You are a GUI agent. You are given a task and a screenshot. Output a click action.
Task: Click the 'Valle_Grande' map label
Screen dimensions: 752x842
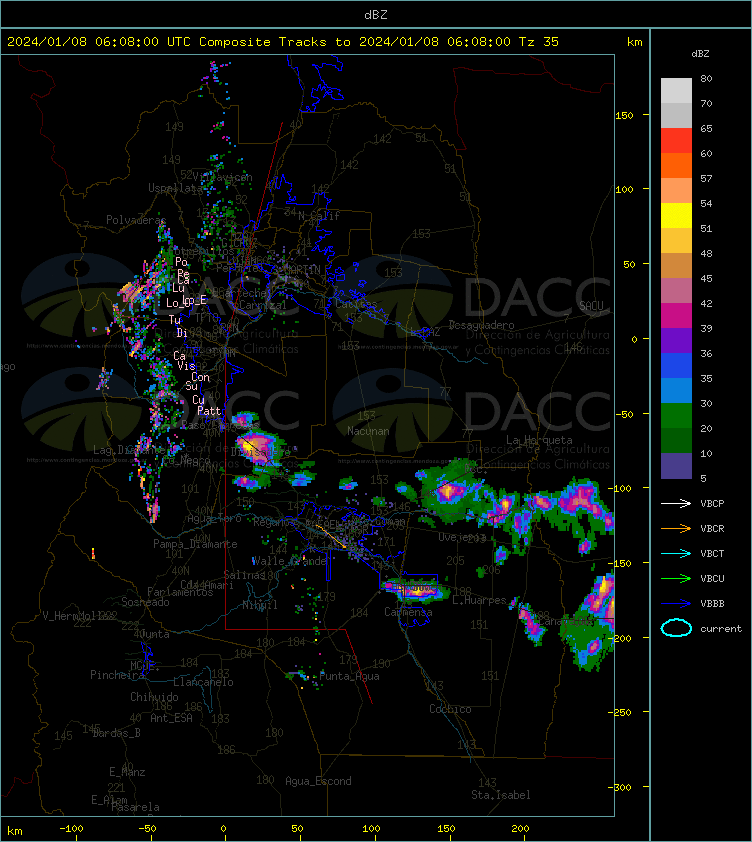pyautogui.click(x=289, y=561)
